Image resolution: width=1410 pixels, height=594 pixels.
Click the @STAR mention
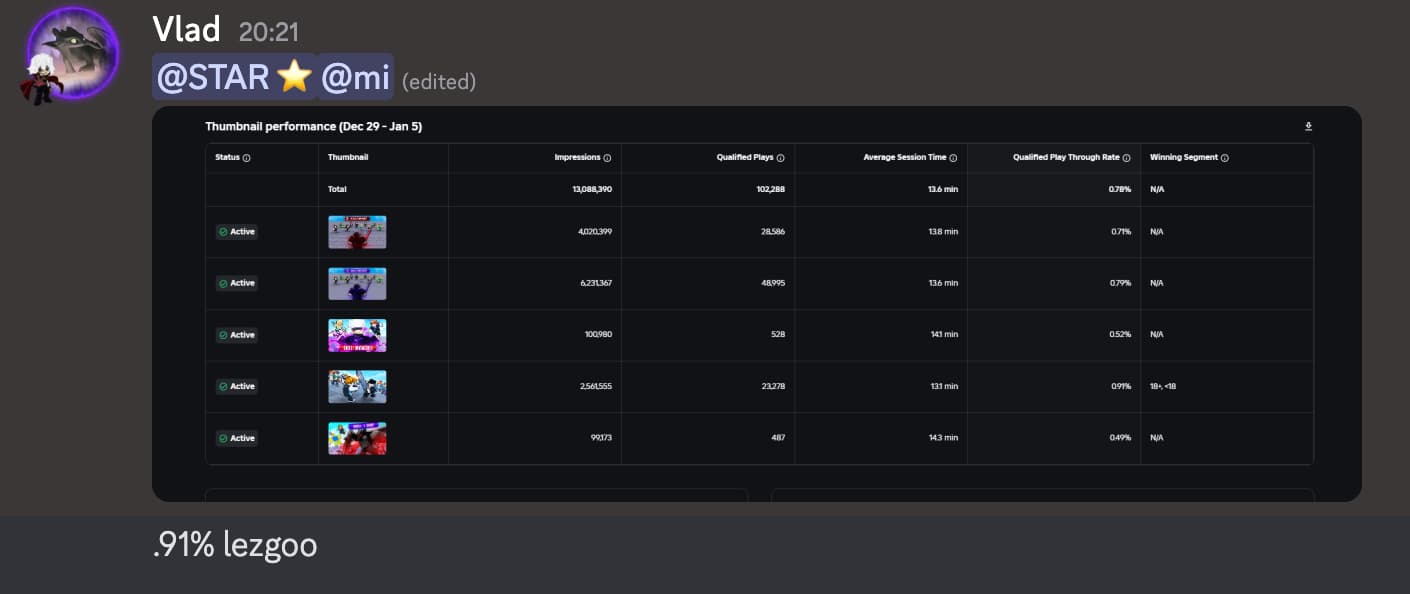pos(234,78)
